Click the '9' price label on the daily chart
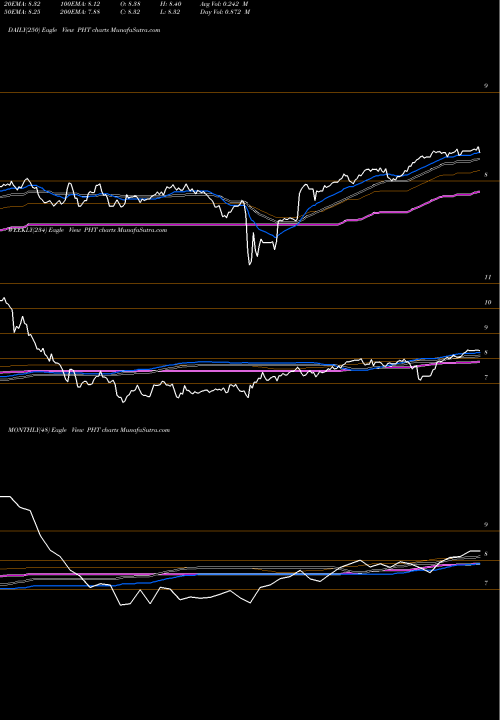 [486, 86]
